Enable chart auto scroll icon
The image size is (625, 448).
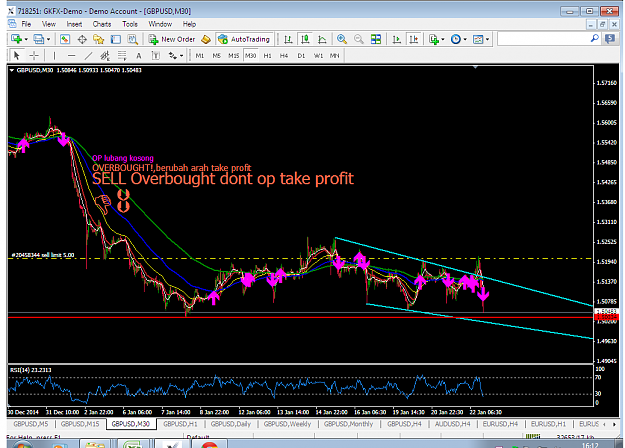[397, 39]
